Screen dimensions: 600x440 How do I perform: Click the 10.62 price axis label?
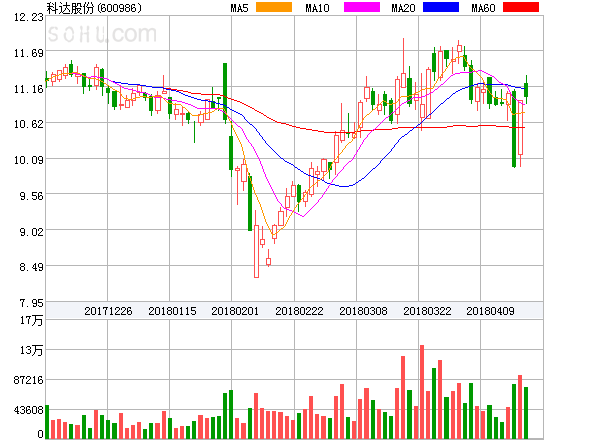29,124
